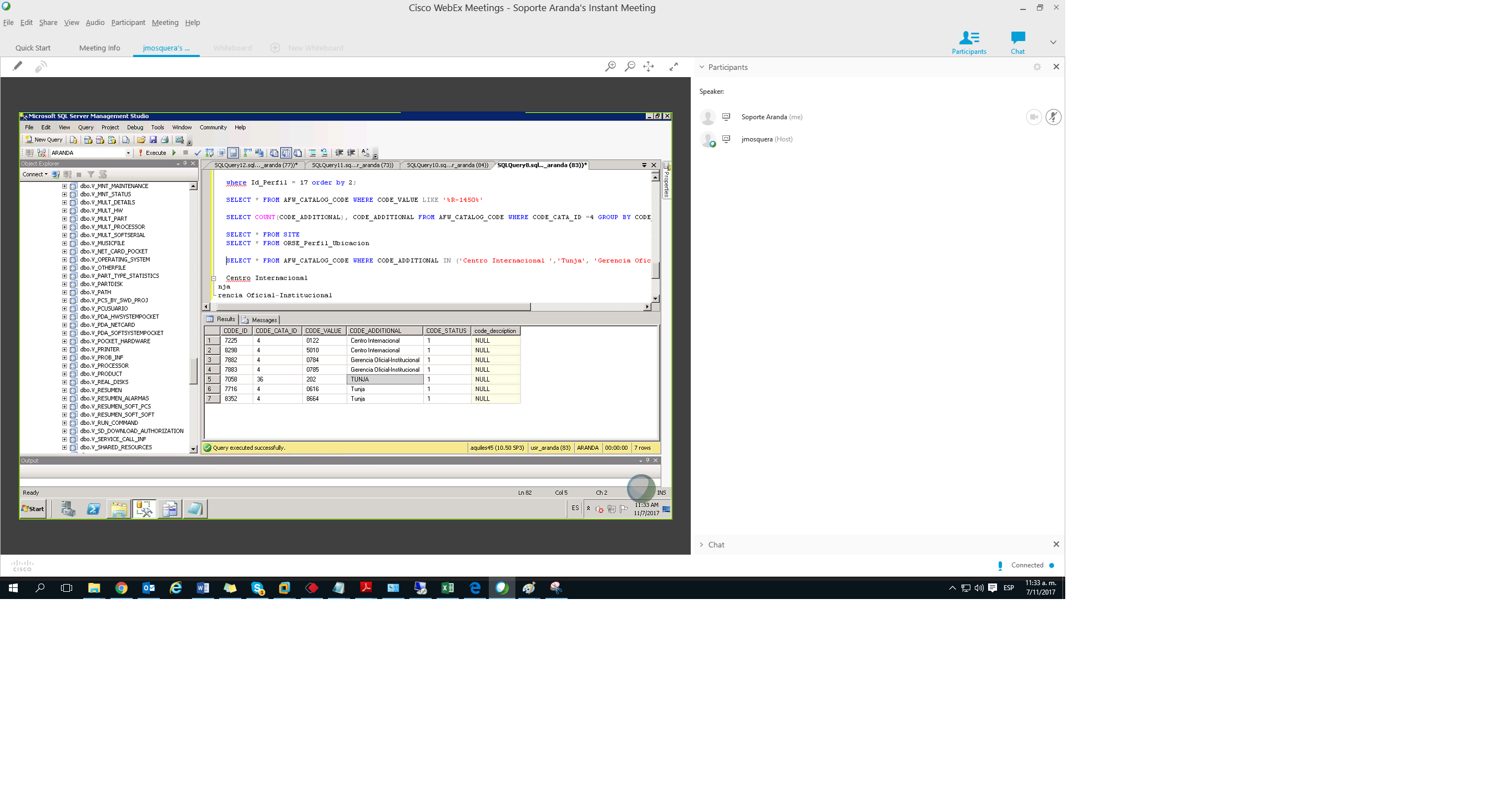Image resolution: width=1498 pixels, height=812 pixels.
Task: Toggle Soporte Aranda's video camera button
Action: click(1034, 117)
